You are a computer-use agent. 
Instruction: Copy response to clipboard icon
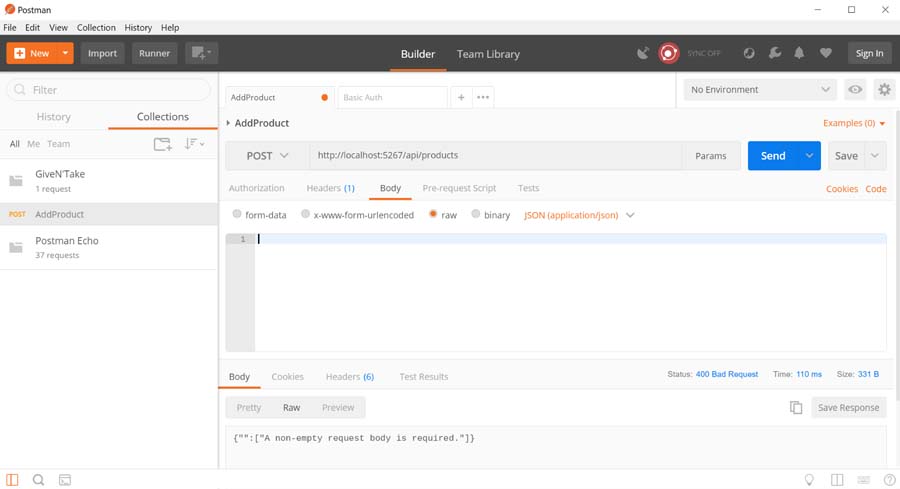click(x=796, y=408)
